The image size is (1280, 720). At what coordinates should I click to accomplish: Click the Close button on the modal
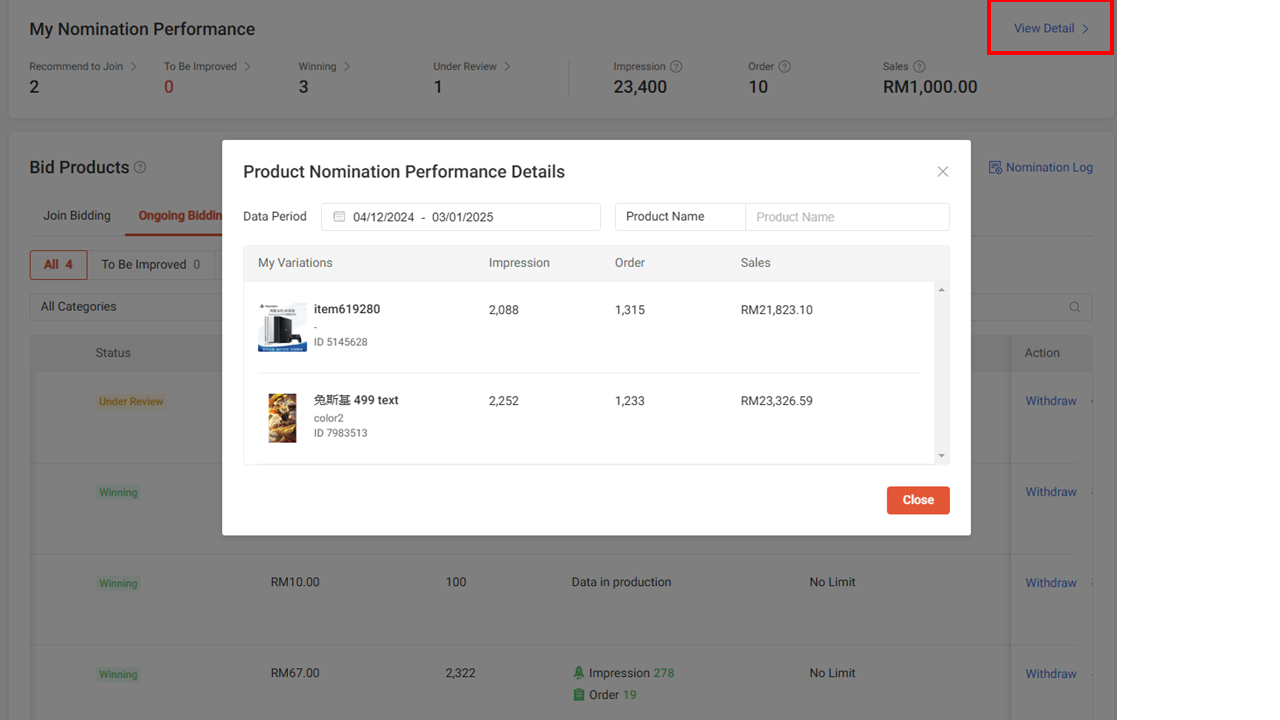click(x=917, y=500)
